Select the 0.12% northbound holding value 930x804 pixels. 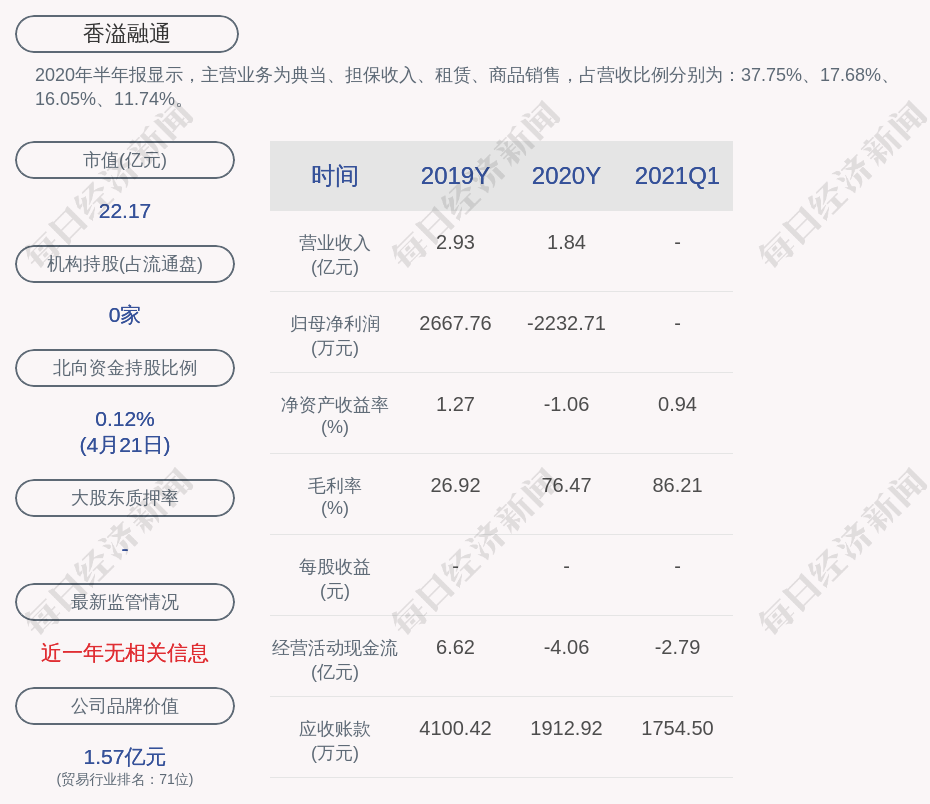pos(125,419)
